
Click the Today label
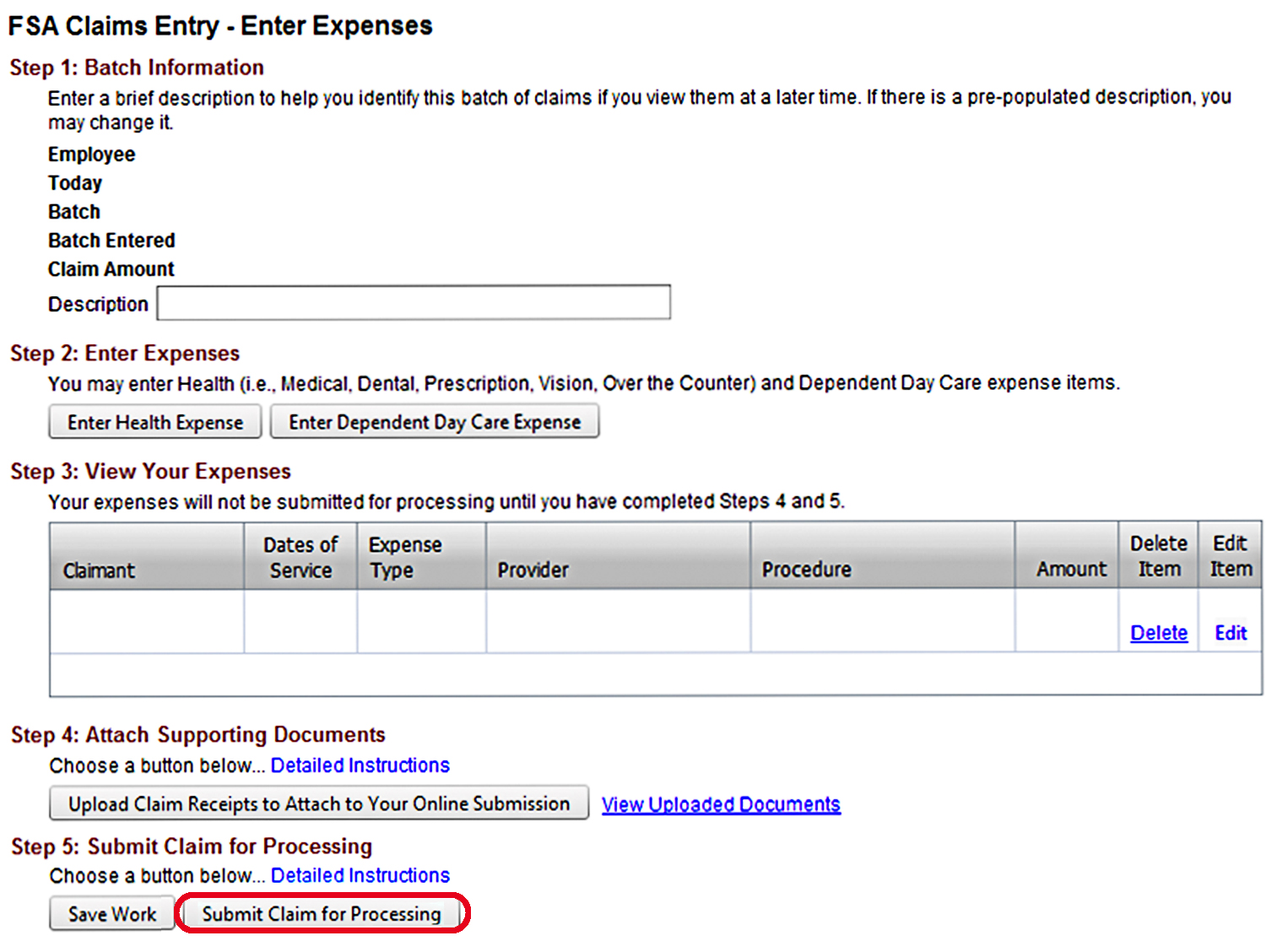point(75,183)
